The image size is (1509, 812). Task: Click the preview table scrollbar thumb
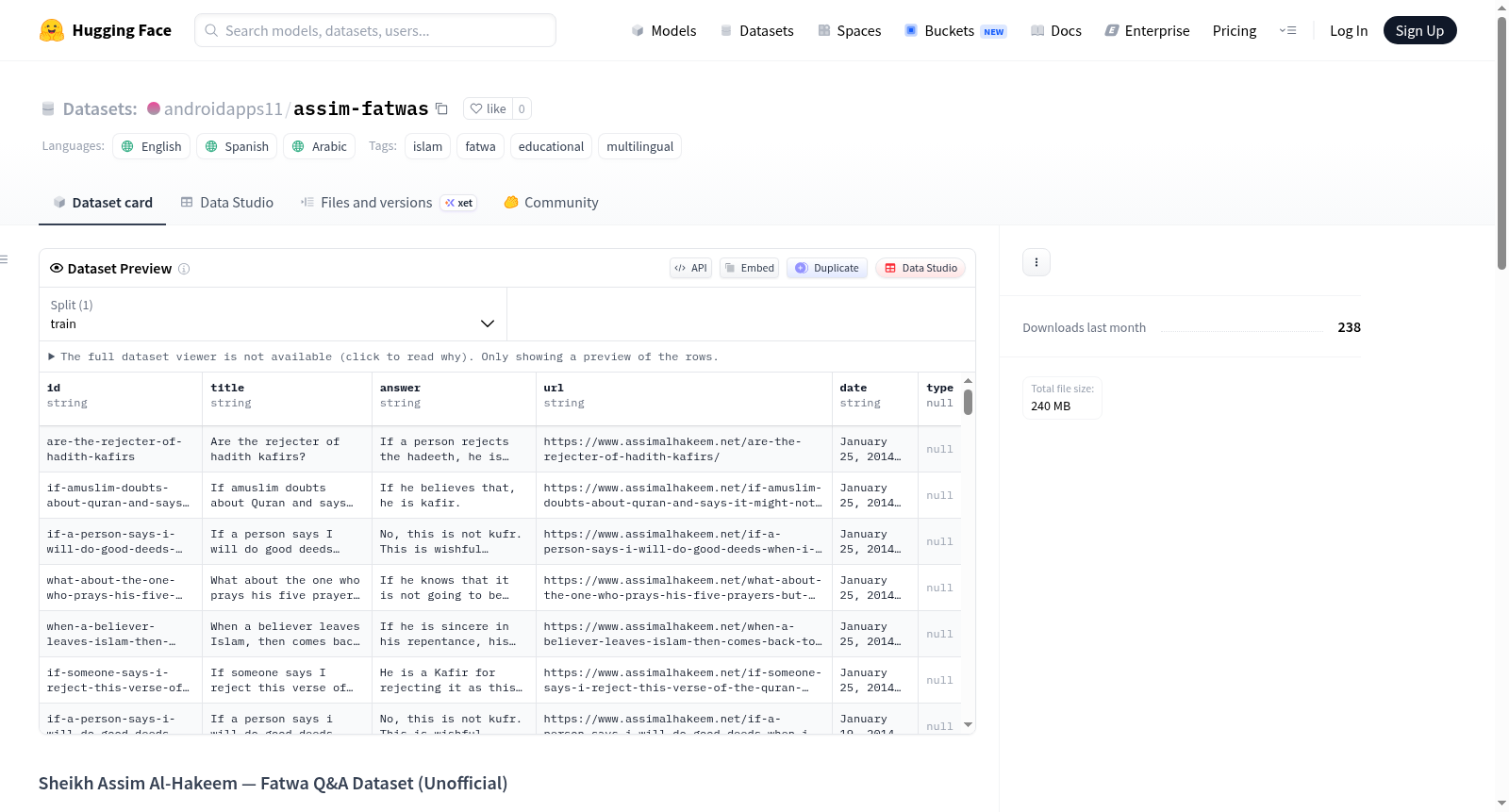(968, 402)
